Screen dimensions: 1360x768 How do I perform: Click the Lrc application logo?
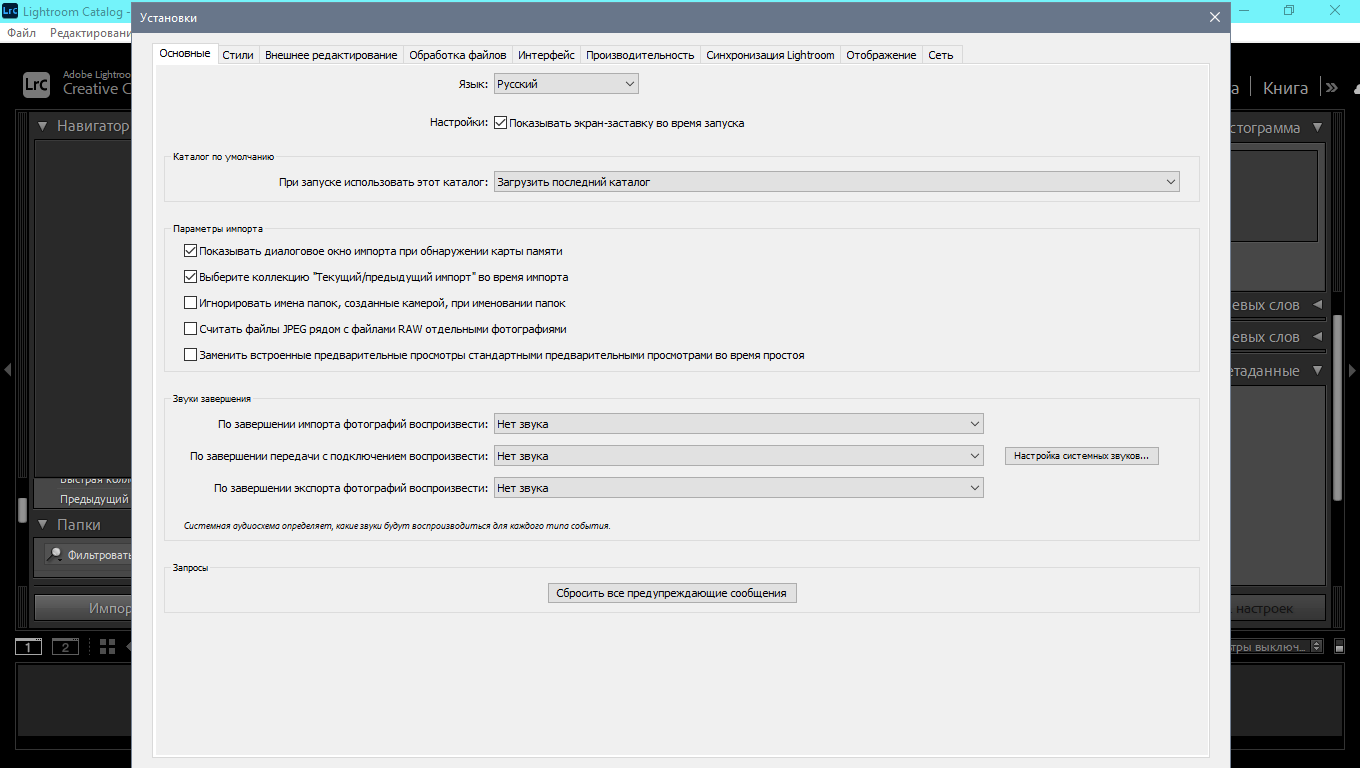click(x=36, y=84)
